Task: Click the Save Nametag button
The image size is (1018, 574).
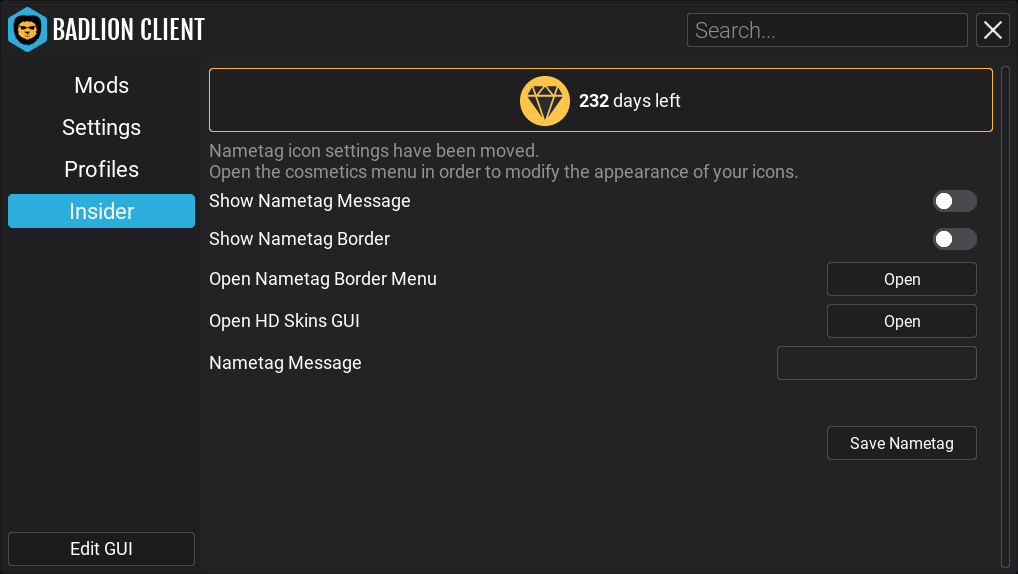Action: [x=902, y=443]
